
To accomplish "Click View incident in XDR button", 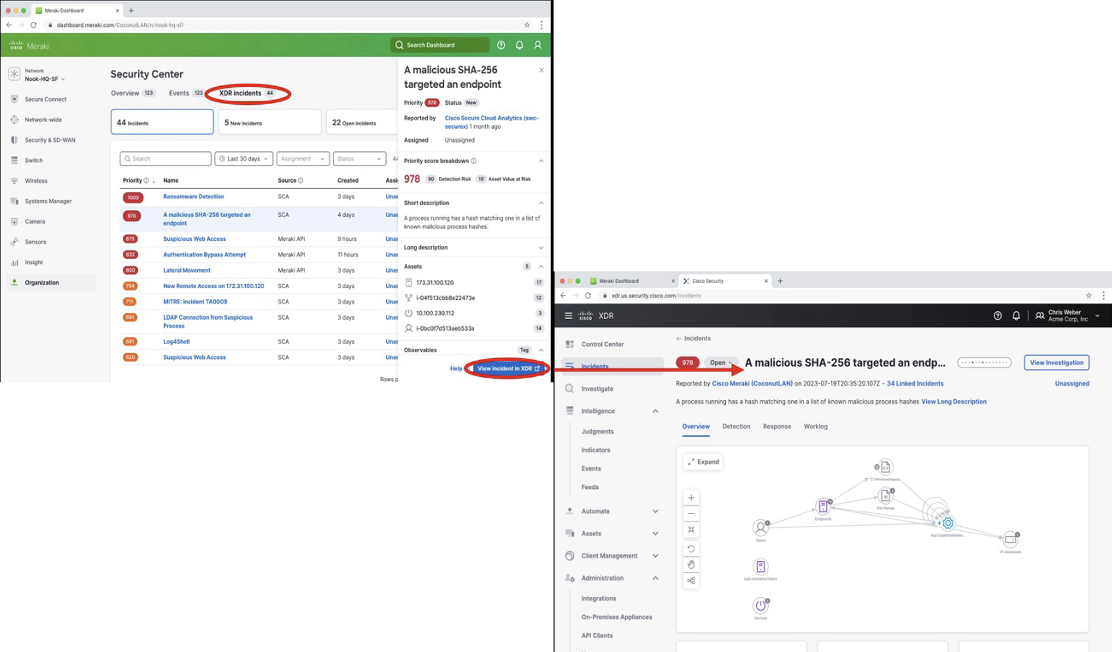I will click(509, 368).
